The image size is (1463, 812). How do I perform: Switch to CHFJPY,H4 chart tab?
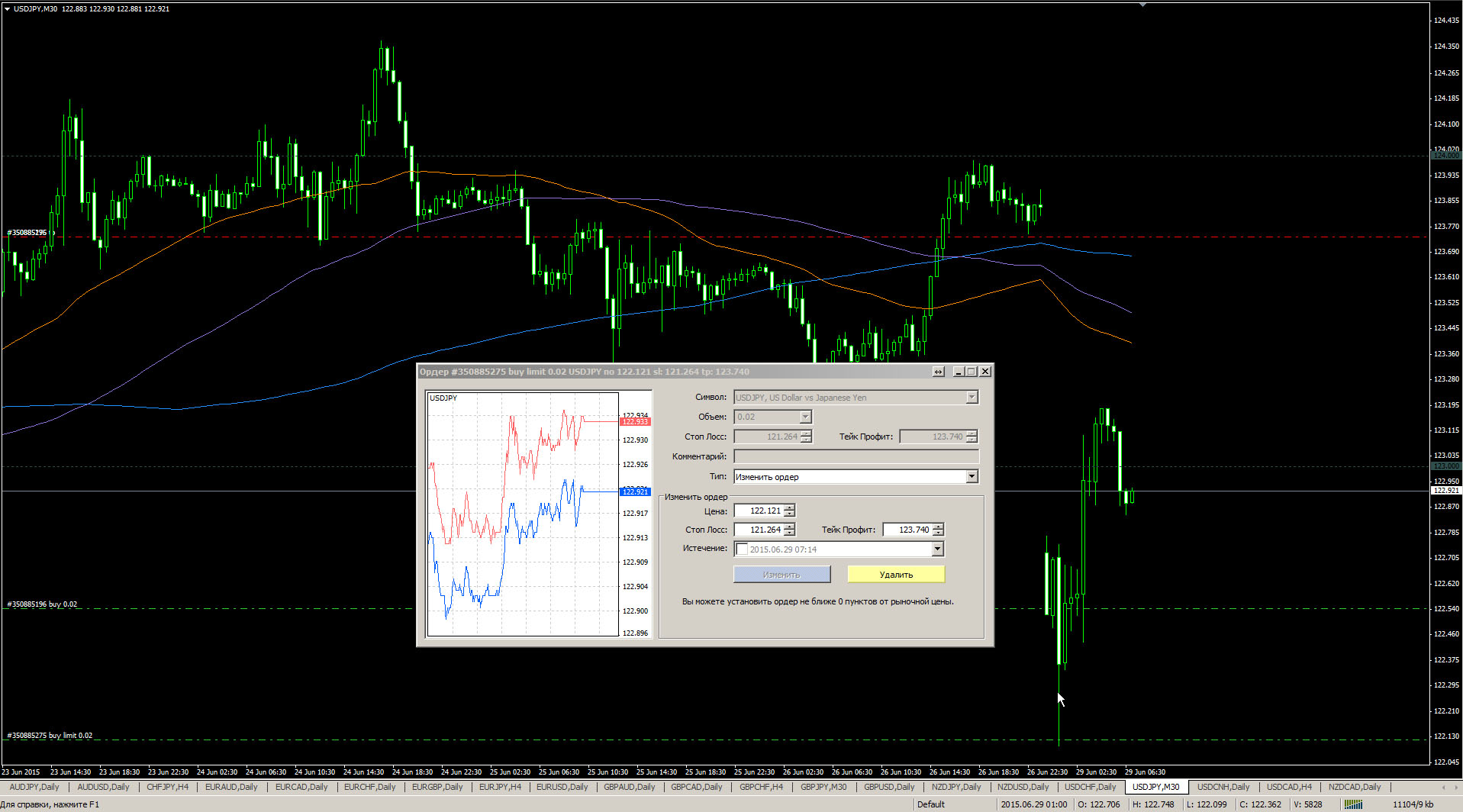click(x=167, y=787)
